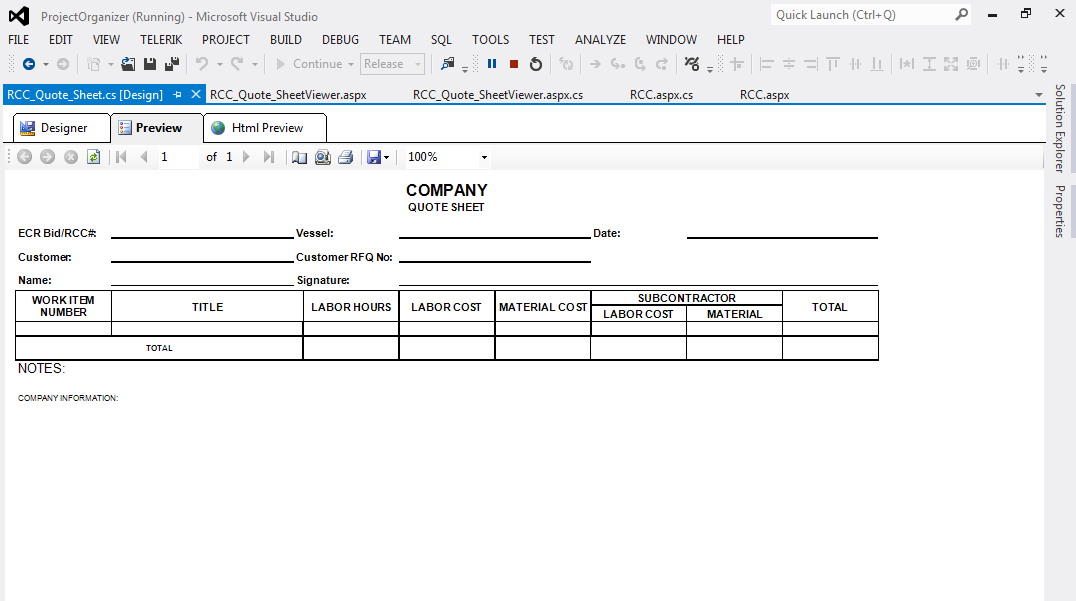This screenshot has height=601, width=1076.
Task: Go to previous report page
Action: (144, 157)
